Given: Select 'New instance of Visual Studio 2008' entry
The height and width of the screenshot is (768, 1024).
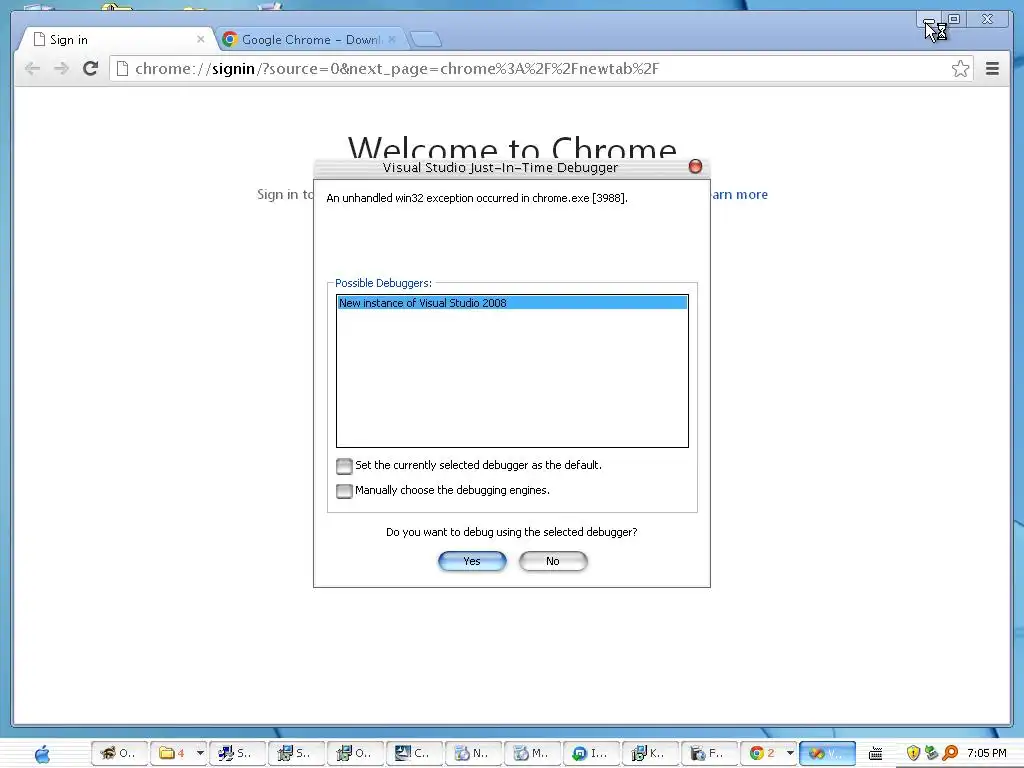Looking at the screenshot, I should point(512,303).
